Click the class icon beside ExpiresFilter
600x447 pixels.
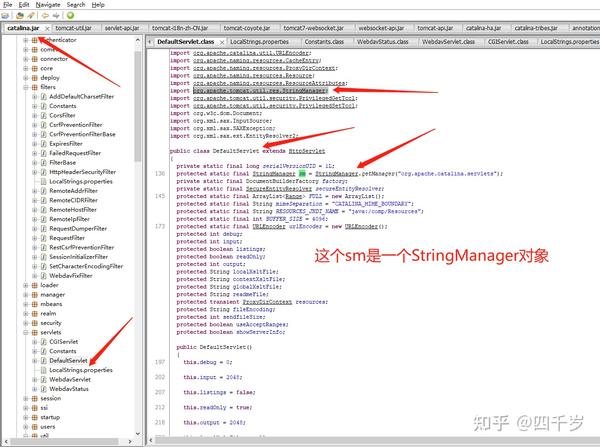tap(44, 144)
